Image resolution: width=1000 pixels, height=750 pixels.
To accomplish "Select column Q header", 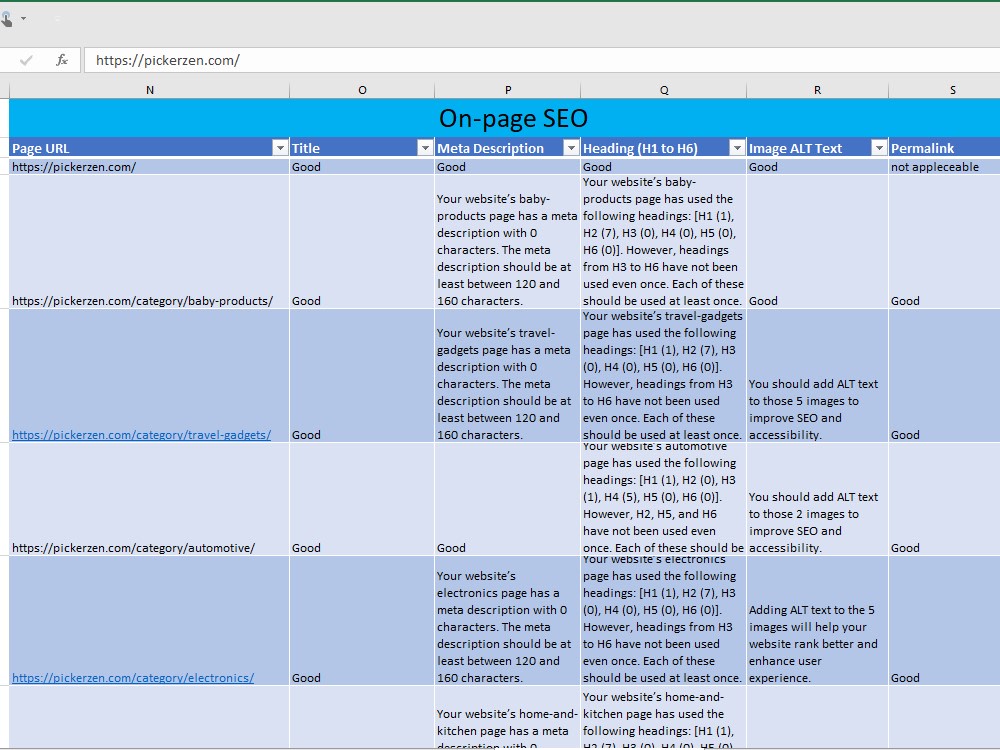I will (664, 90).
